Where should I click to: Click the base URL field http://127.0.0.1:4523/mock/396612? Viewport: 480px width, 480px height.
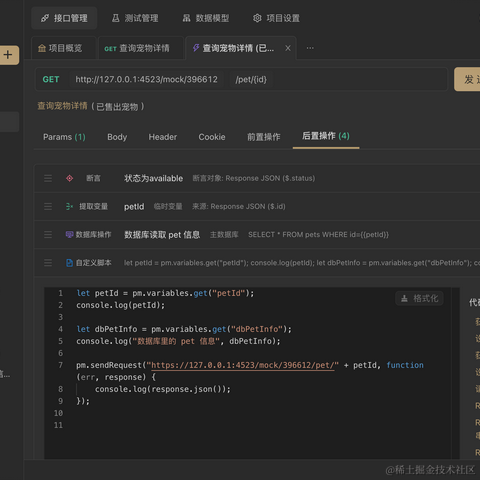coord(146,79)
